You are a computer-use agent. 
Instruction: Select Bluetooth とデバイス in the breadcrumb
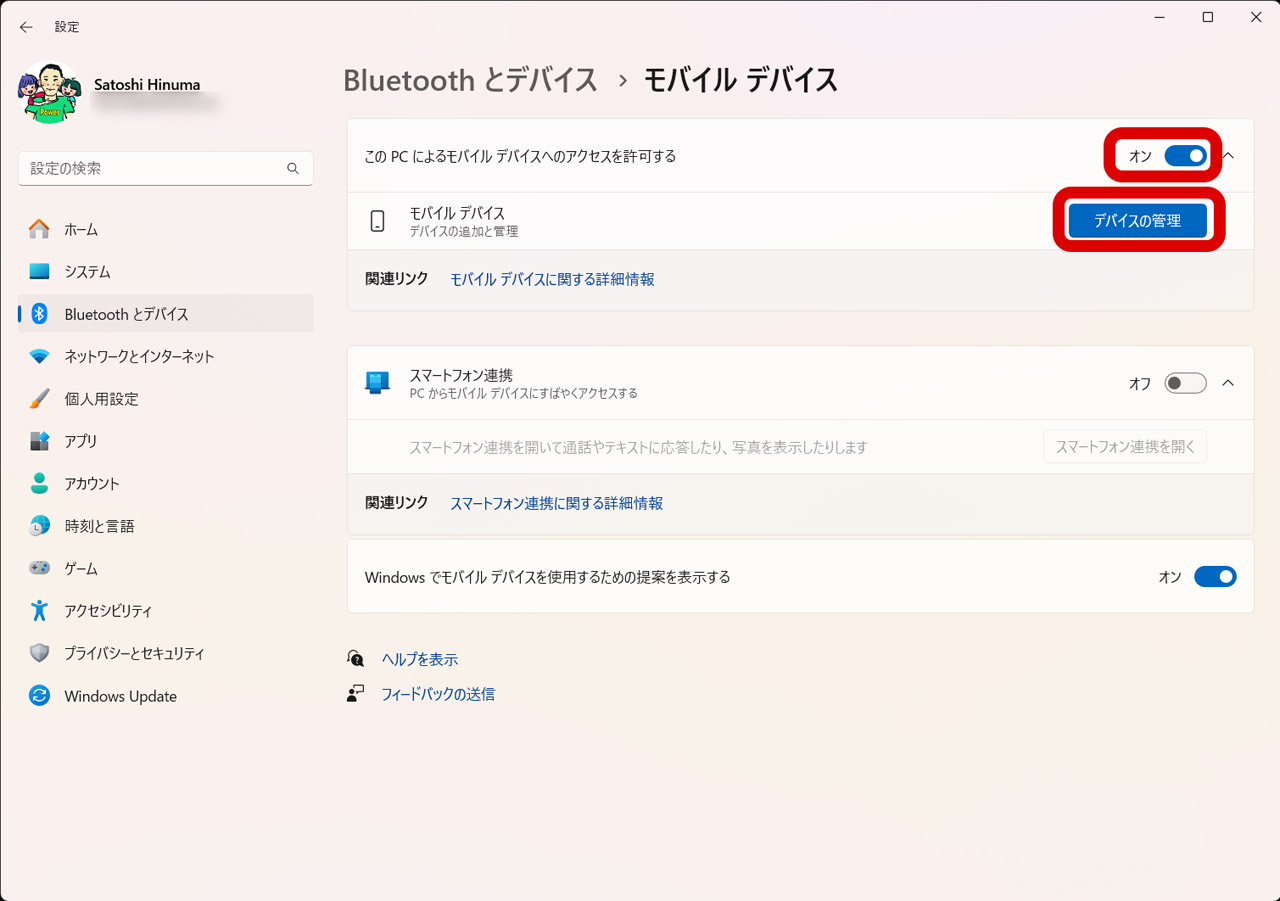click(470, 80)
